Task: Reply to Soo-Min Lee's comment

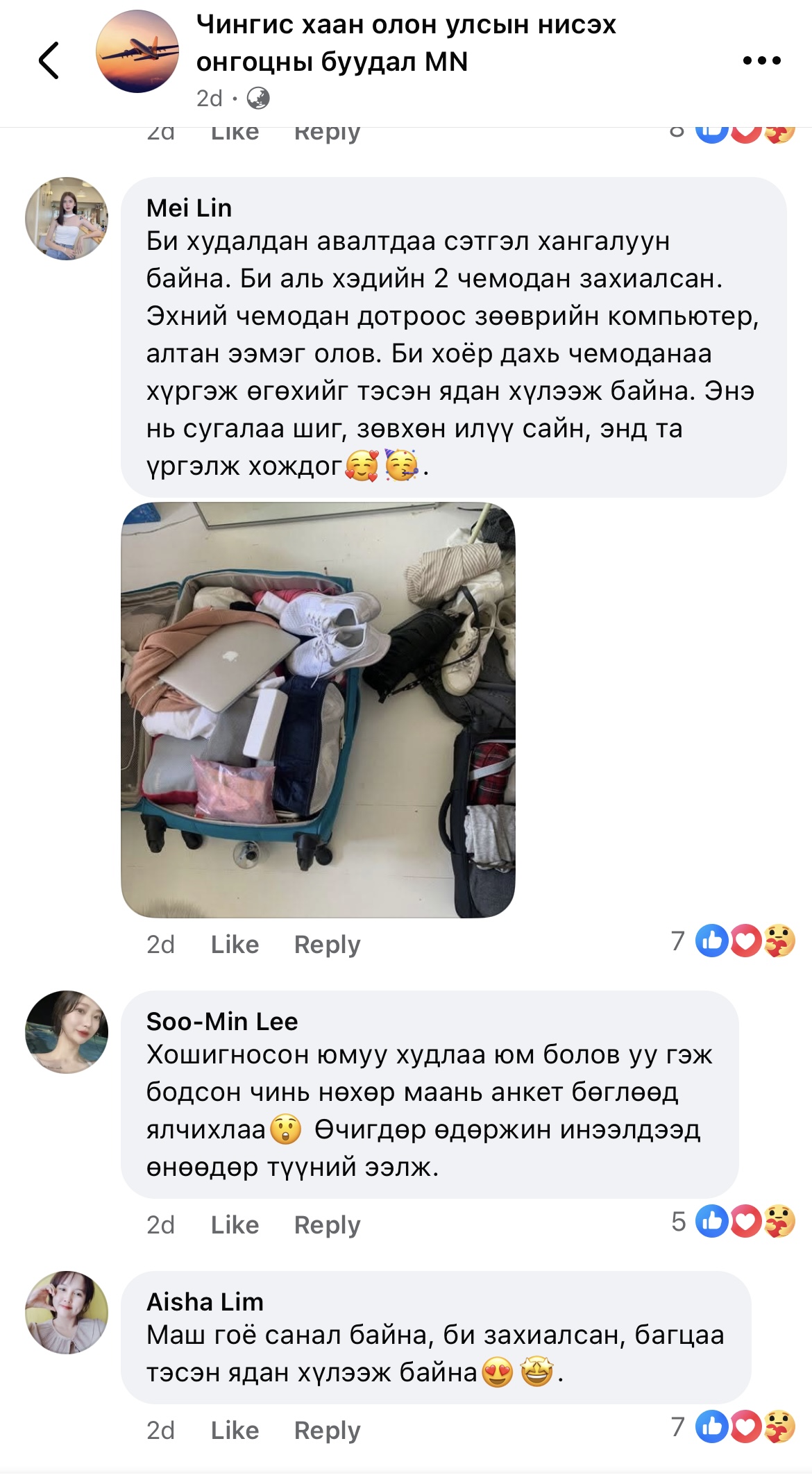Action: 327,1225
